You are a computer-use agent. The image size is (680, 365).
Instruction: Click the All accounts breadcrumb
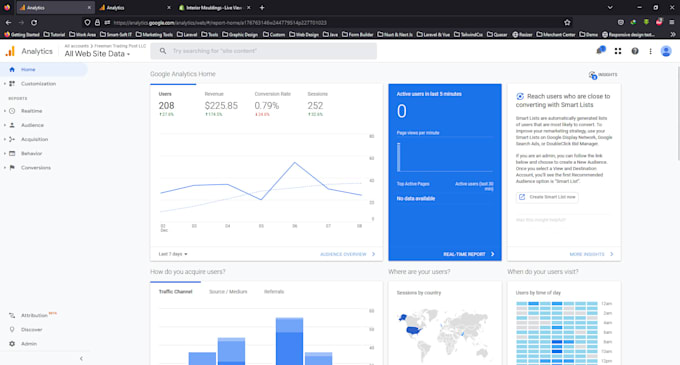(x=76, y=46)
